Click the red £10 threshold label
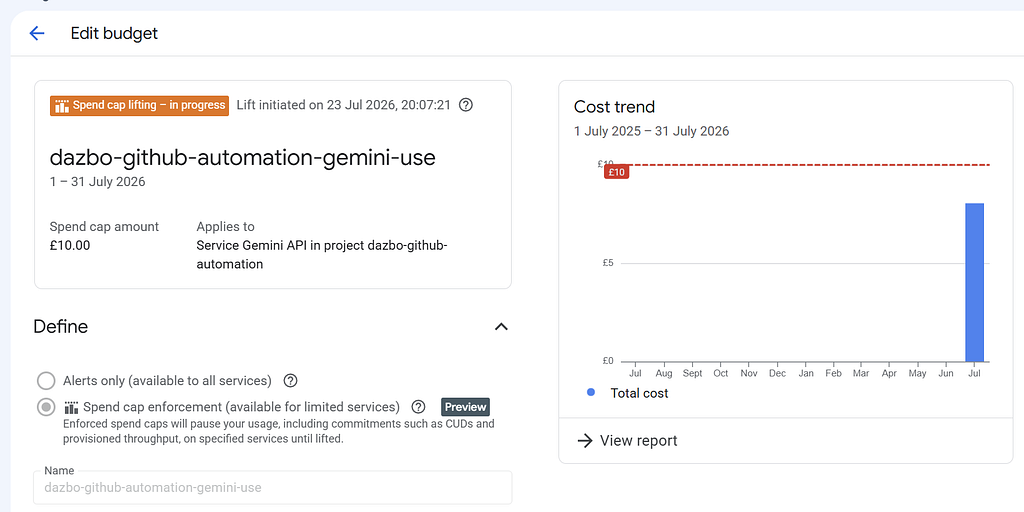Screen dimensions: 1024x512 (x=616, y=172)
